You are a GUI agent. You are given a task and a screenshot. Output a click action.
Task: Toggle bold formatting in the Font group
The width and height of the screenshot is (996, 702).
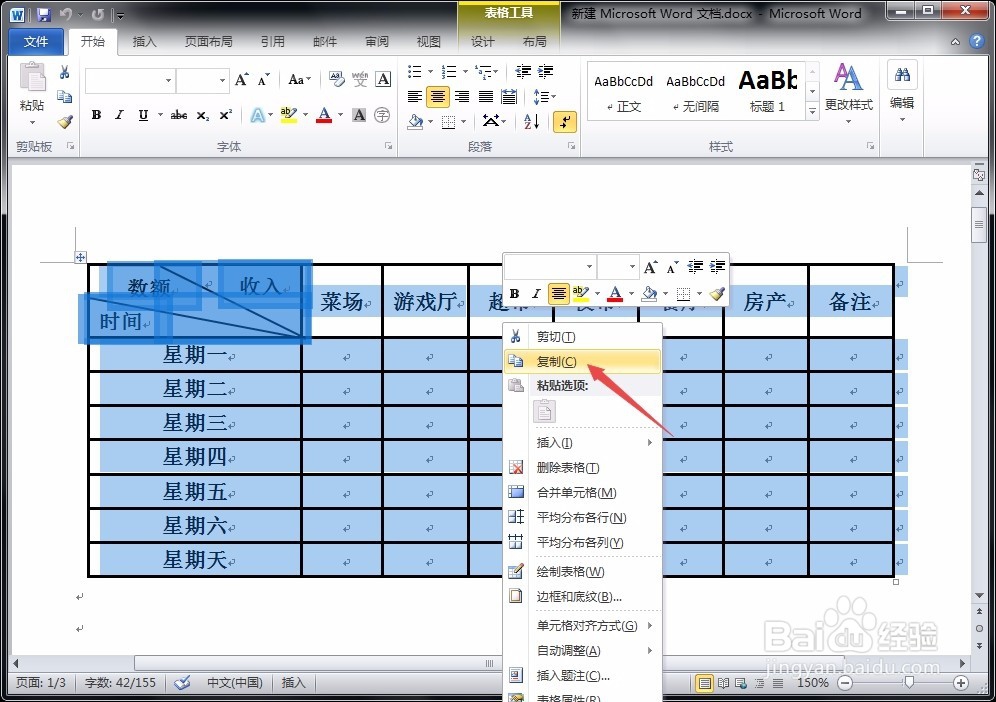pos(95,115)
